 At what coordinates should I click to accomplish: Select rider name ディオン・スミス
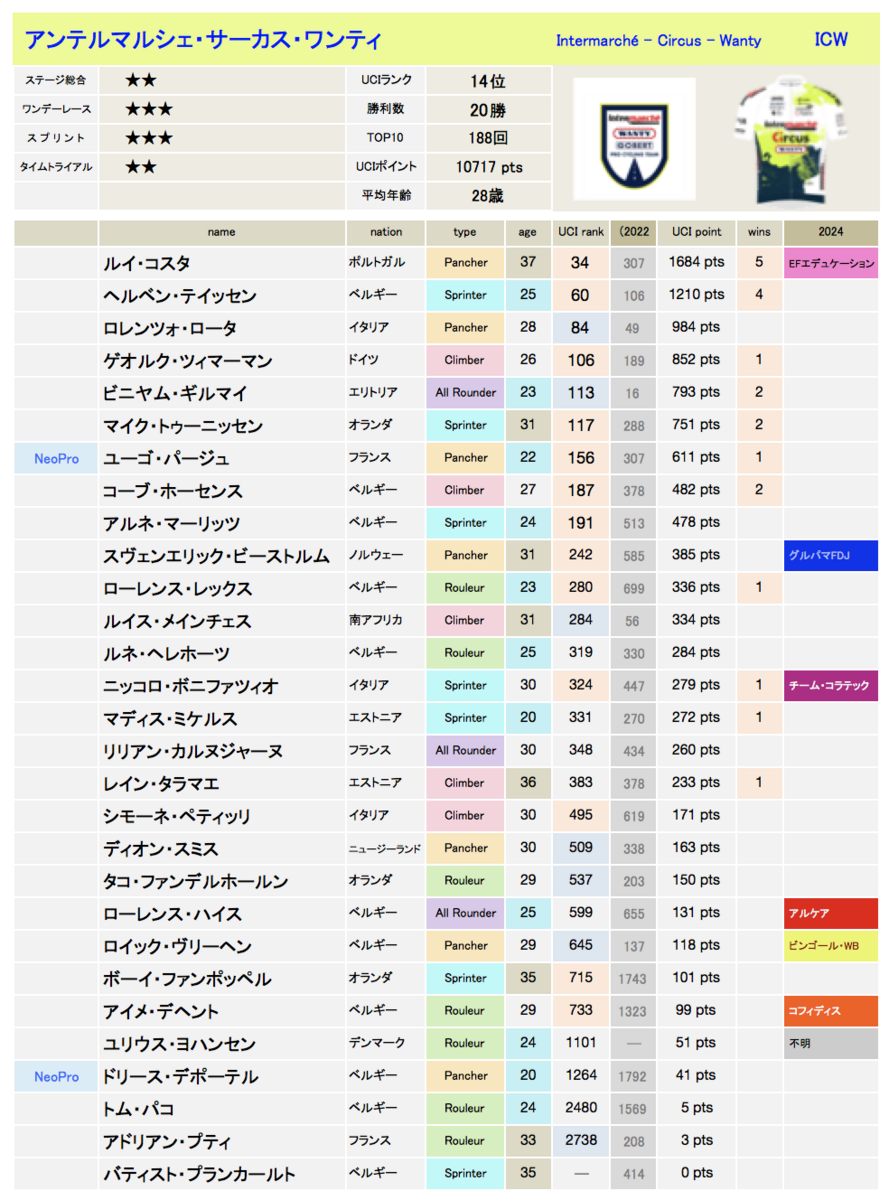coord(160,849)
